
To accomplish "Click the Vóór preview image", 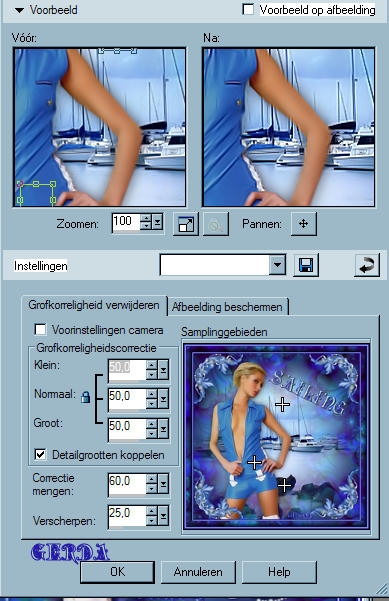I will (x=100, y=127).
